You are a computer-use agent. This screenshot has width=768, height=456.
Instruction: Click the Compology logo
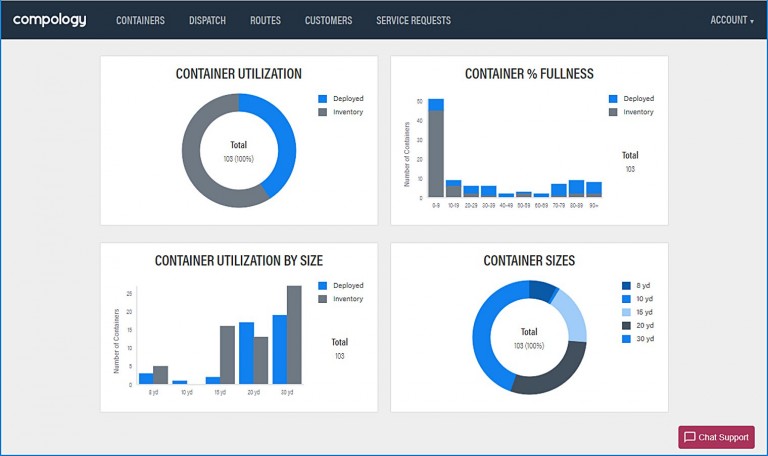click(x=50, y=20)
